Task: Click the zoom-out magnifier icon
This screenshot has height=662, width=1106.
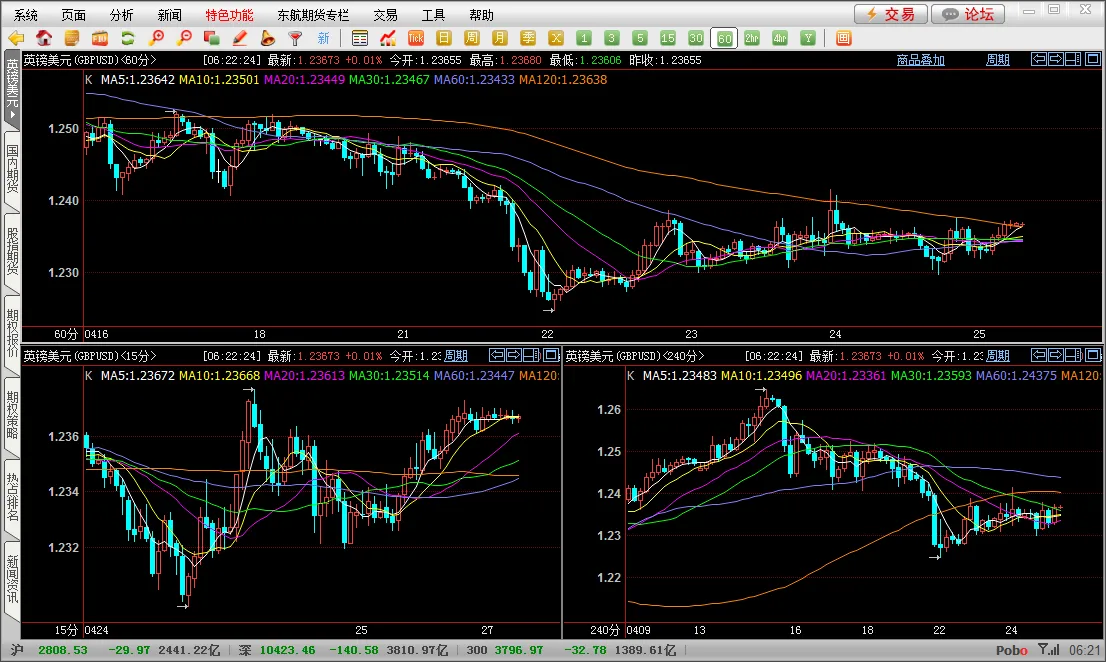Action: 184,38
